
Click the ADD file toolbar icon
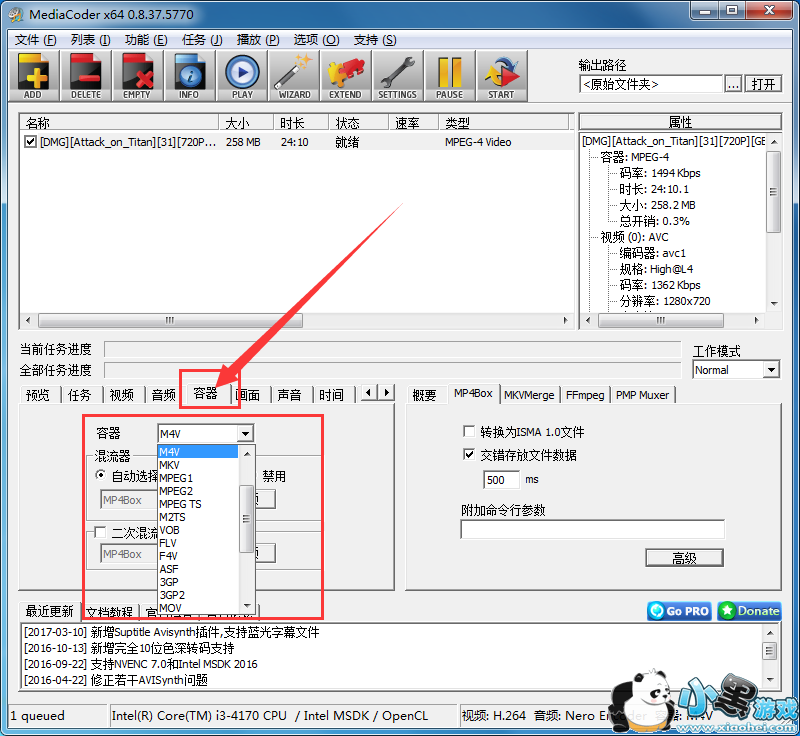[x=34, y=76]
